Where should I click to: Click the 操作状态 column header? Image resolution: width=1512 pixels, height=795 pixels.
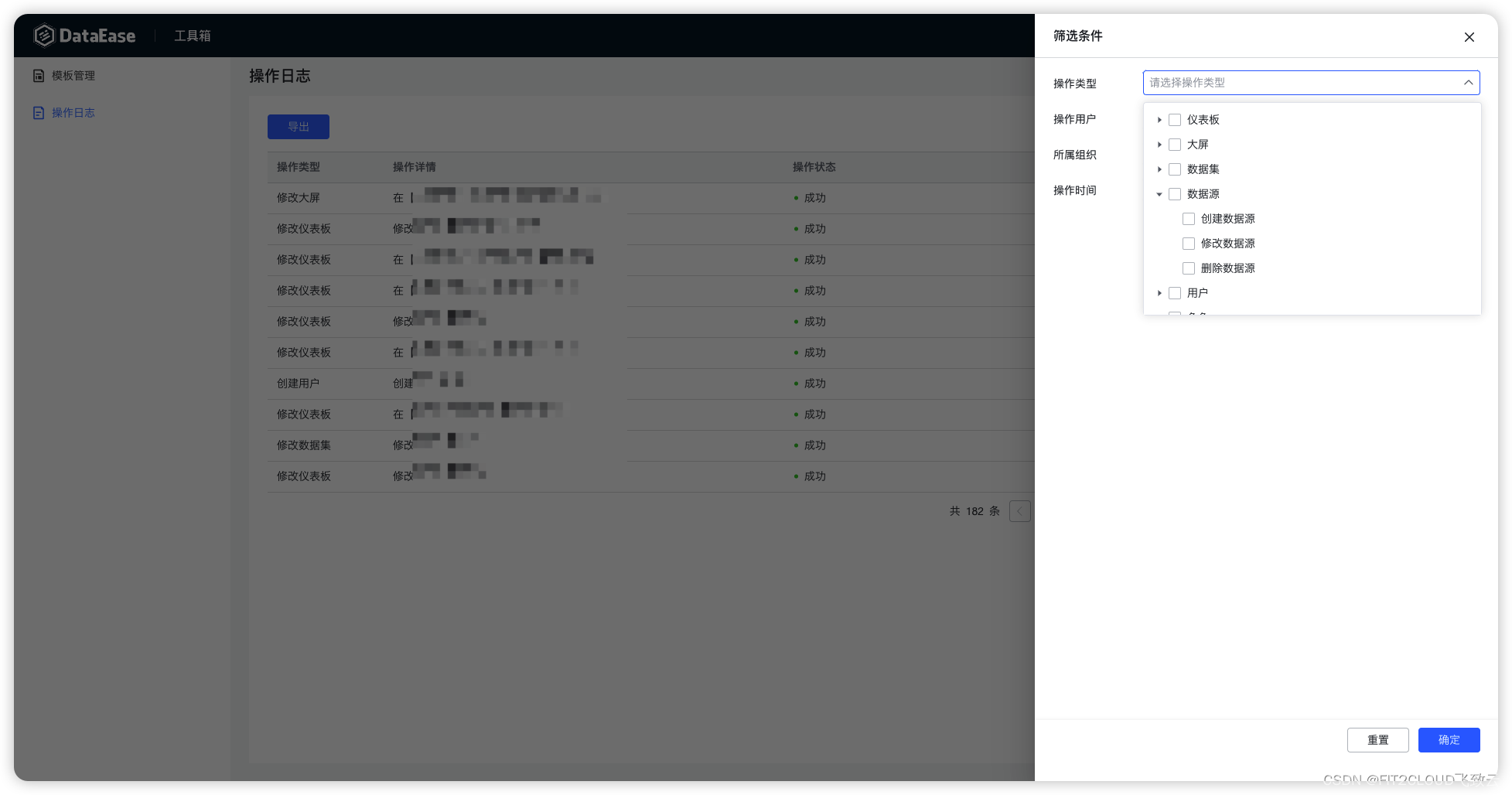[814, 167]
